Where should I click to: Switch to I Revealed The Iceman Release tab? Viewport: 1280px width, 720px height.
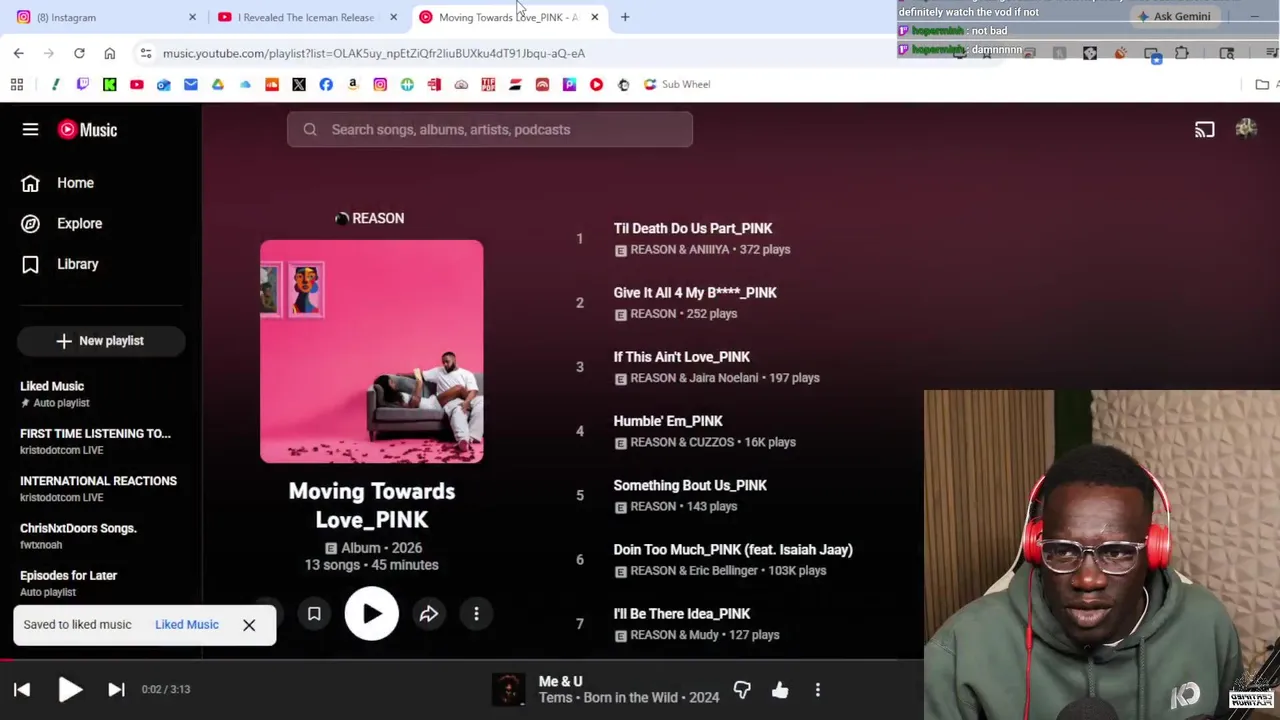(305, 17)
